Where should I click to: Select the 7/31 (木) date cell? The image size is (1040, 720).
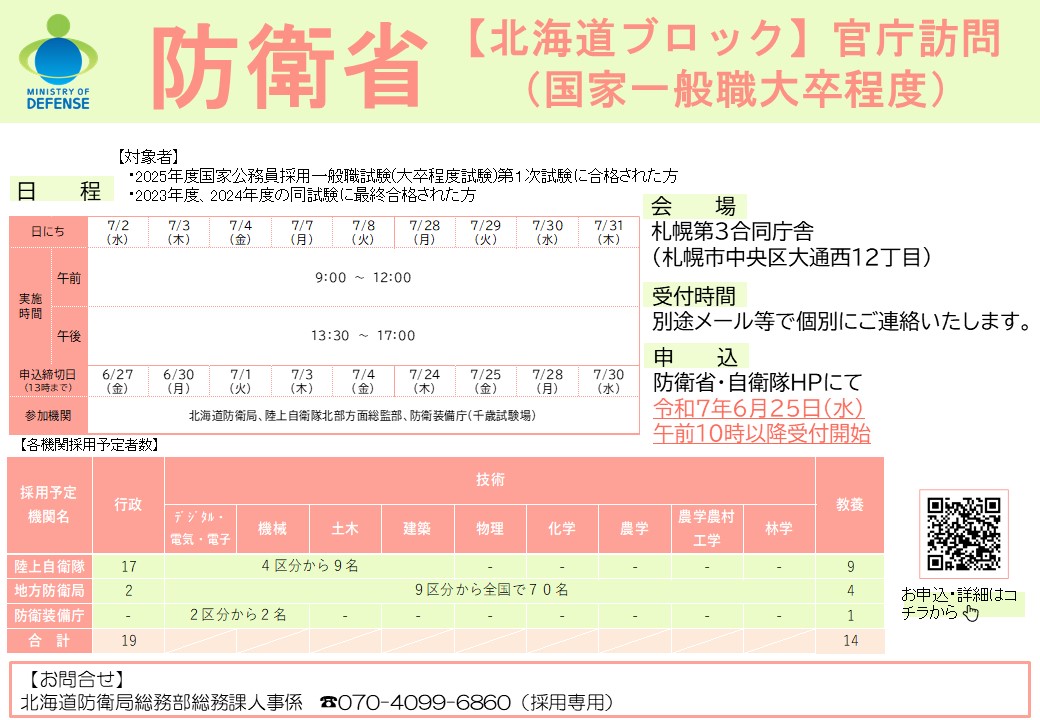608,232
